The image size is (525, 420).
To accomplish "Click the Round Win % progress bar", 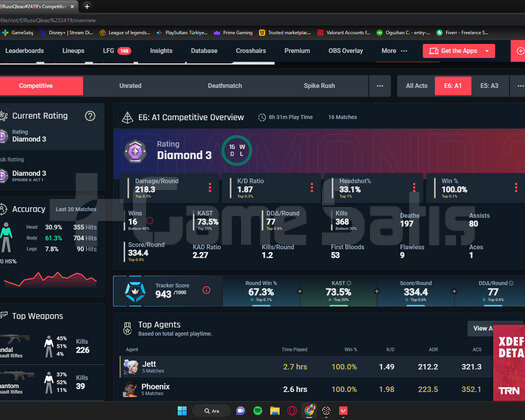I will point(261,305).
